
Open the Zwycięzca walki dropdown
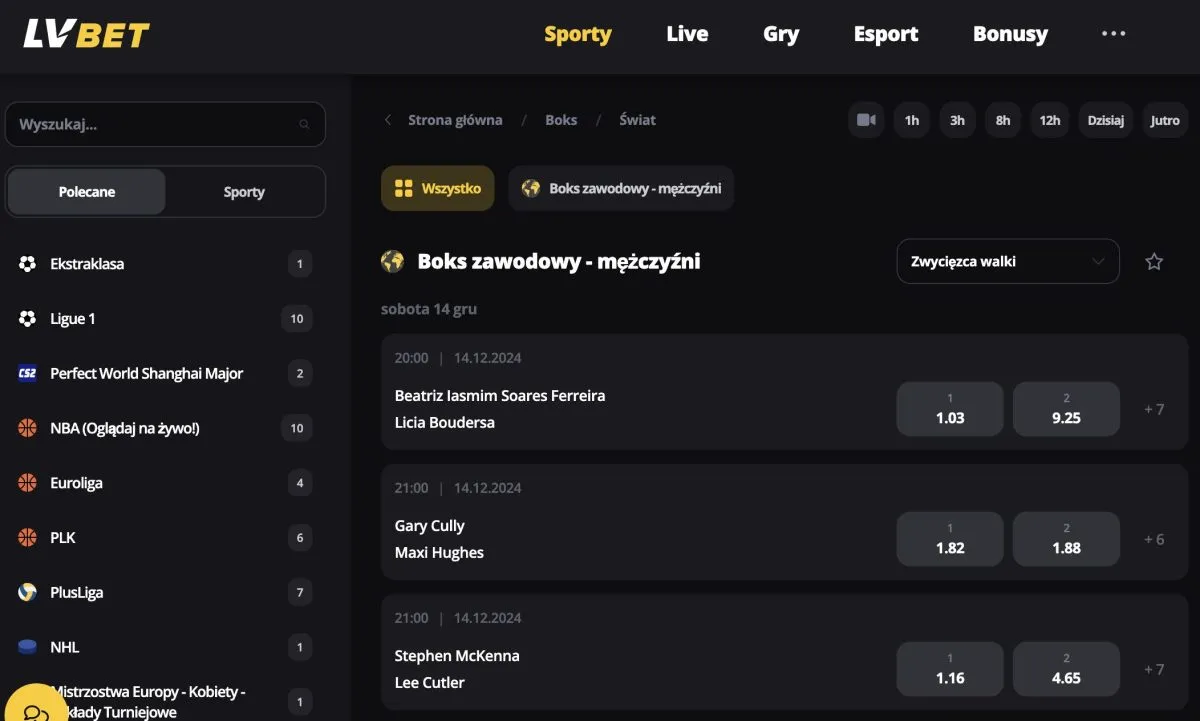(x=1007, y=262)
